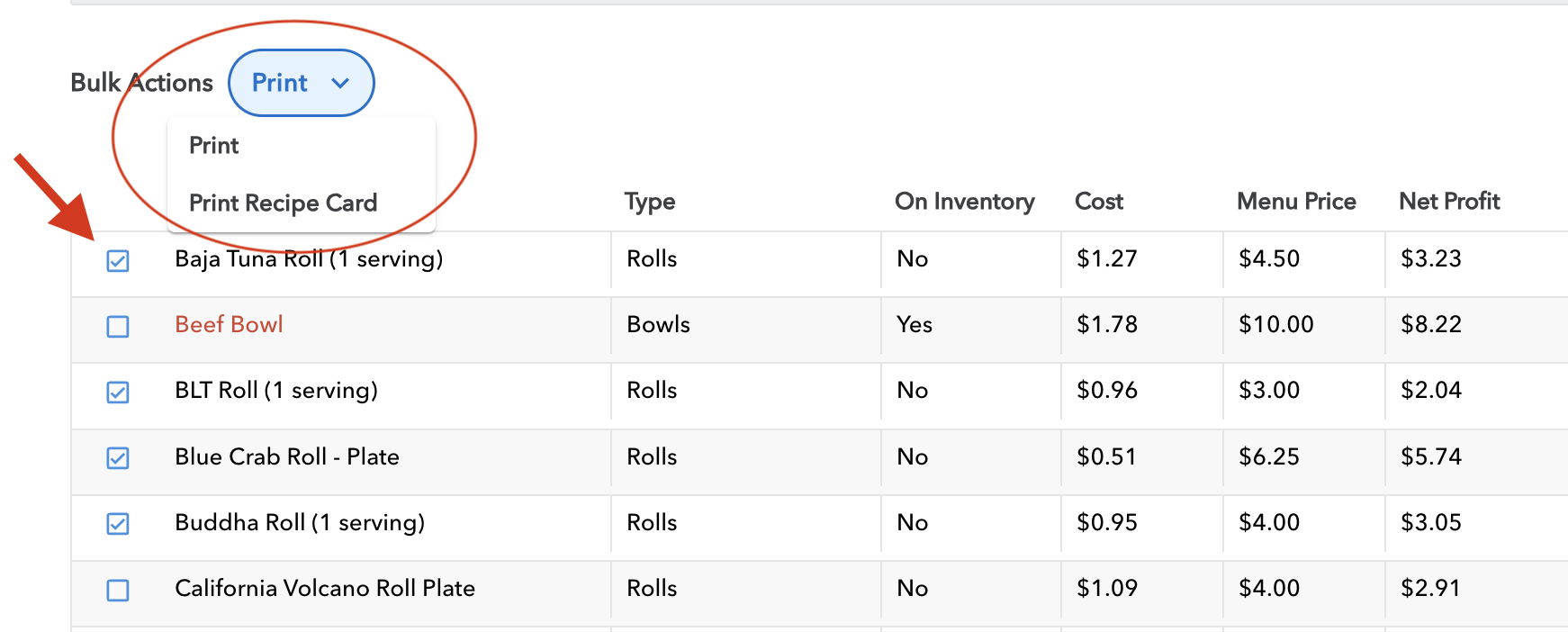
Task: Sort by the Net Profit column header
Action: 1449,202
